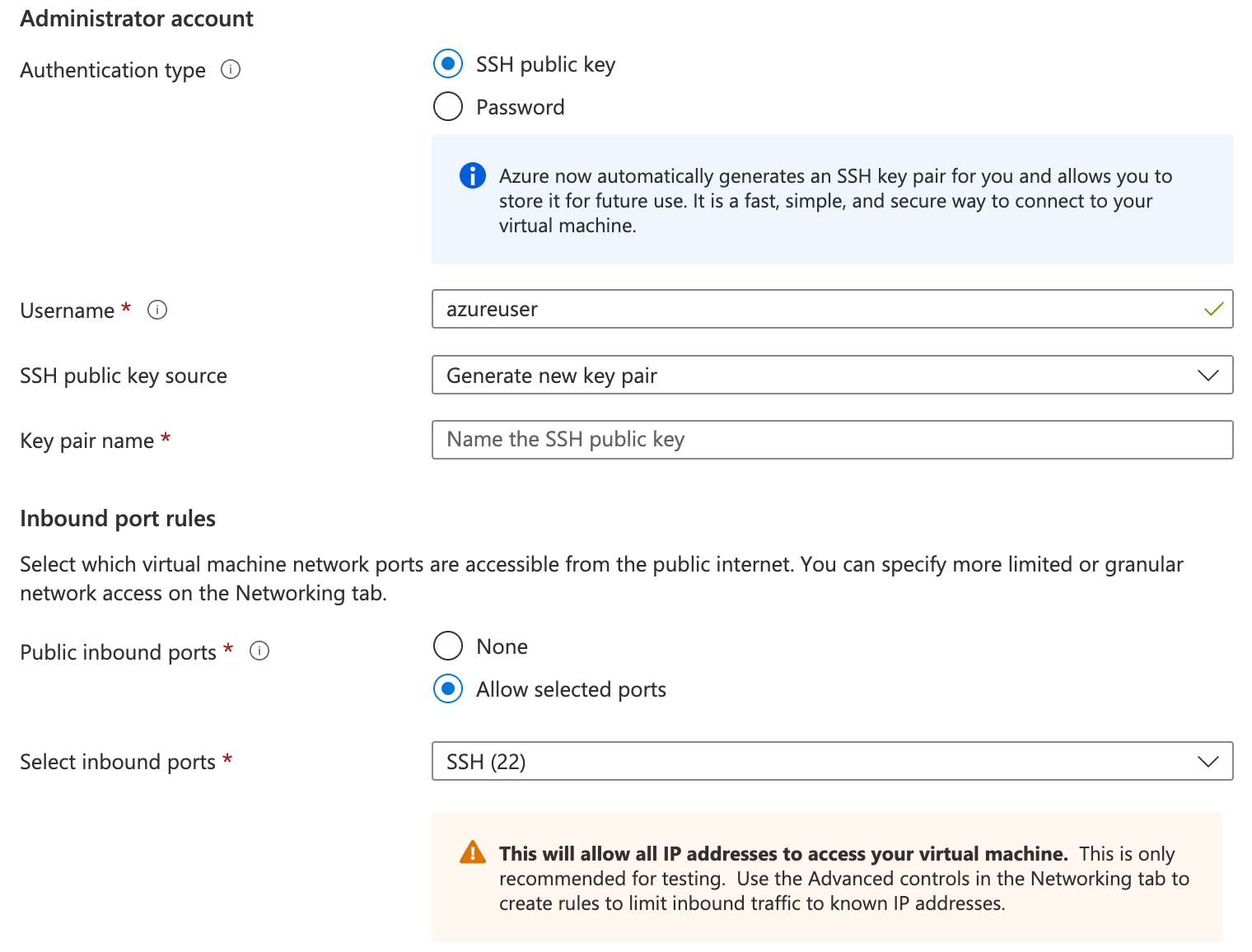Screen dimensions: 1252x952
Task: Click the info icon beside Public inbound ports
Action: tap(259, 651)
